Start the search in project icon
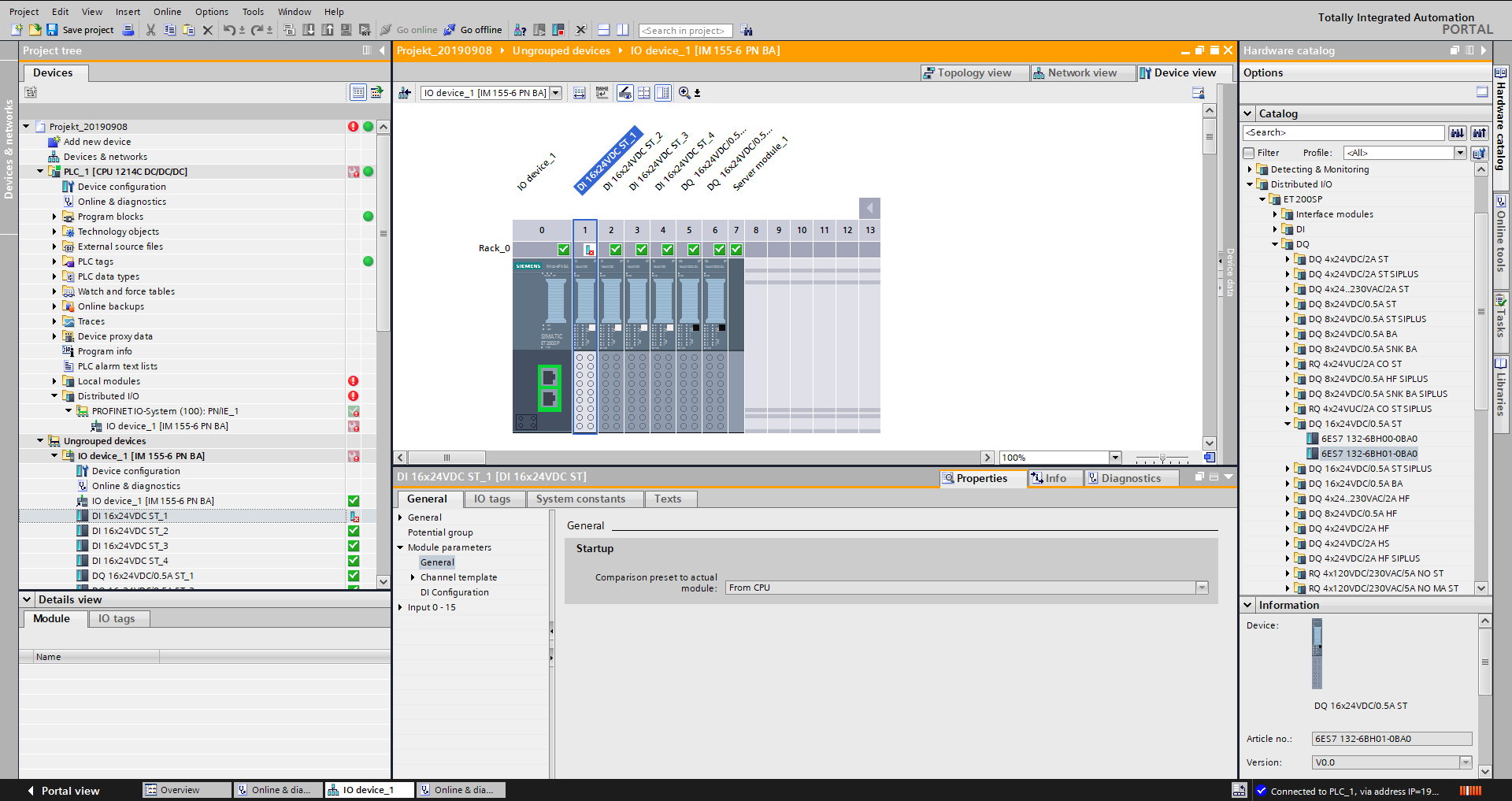Viewport: 1512px width, 801px height. click(747, 31)
